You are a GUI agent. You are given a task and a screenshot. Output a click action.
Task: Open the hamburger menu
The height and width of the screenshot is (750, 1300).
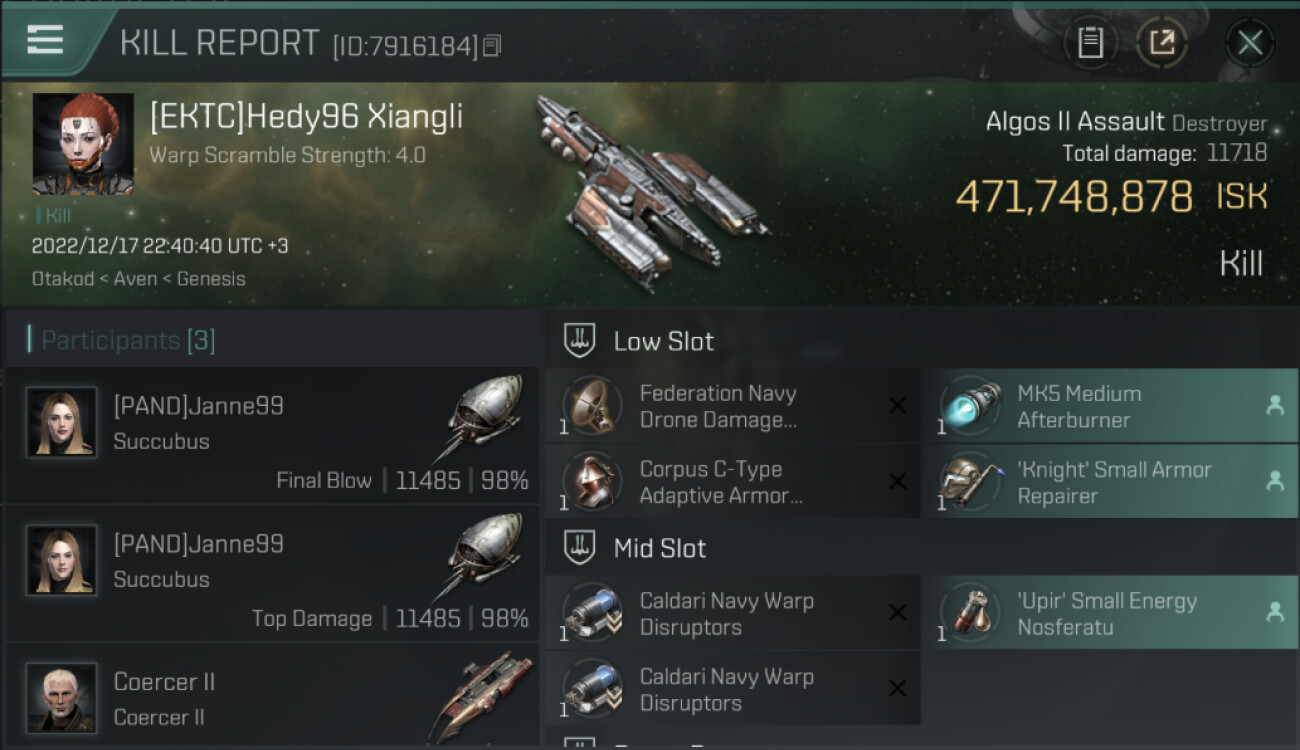[45, 40]
